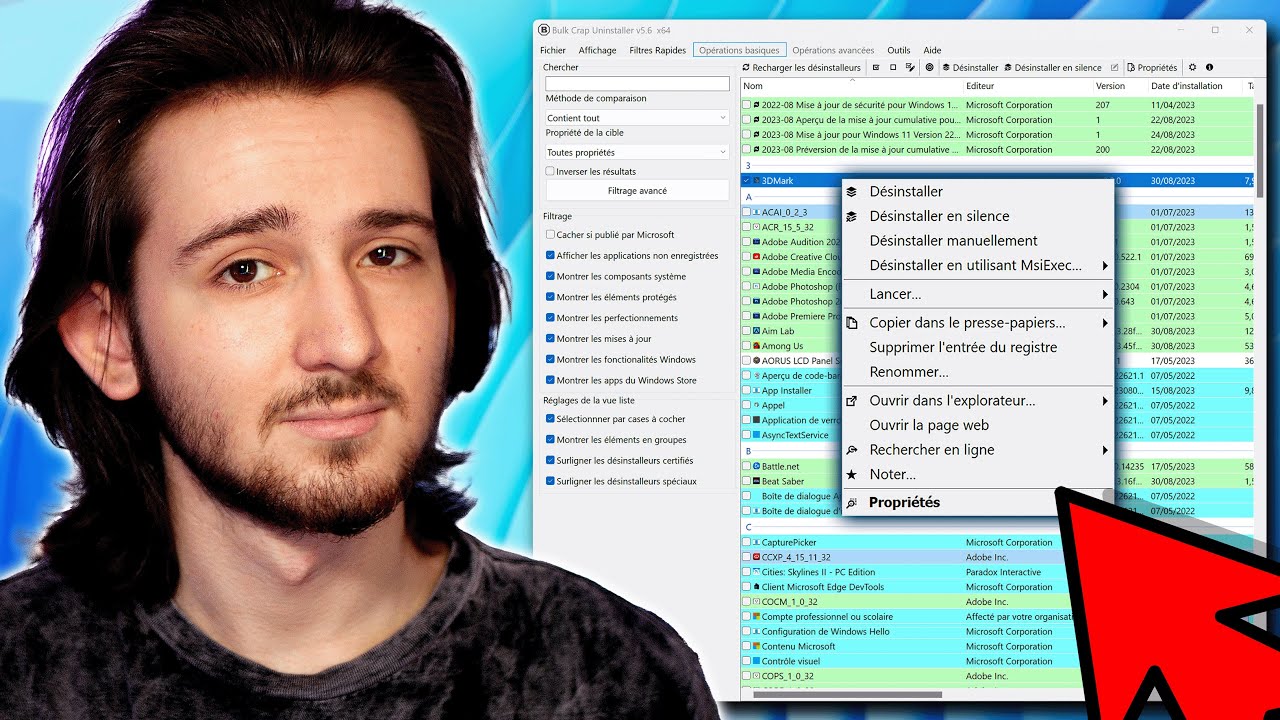Viewport: 1280px width, 720px height.
Task: Enable Inverser les résultats checkbox
Action: 550,172
